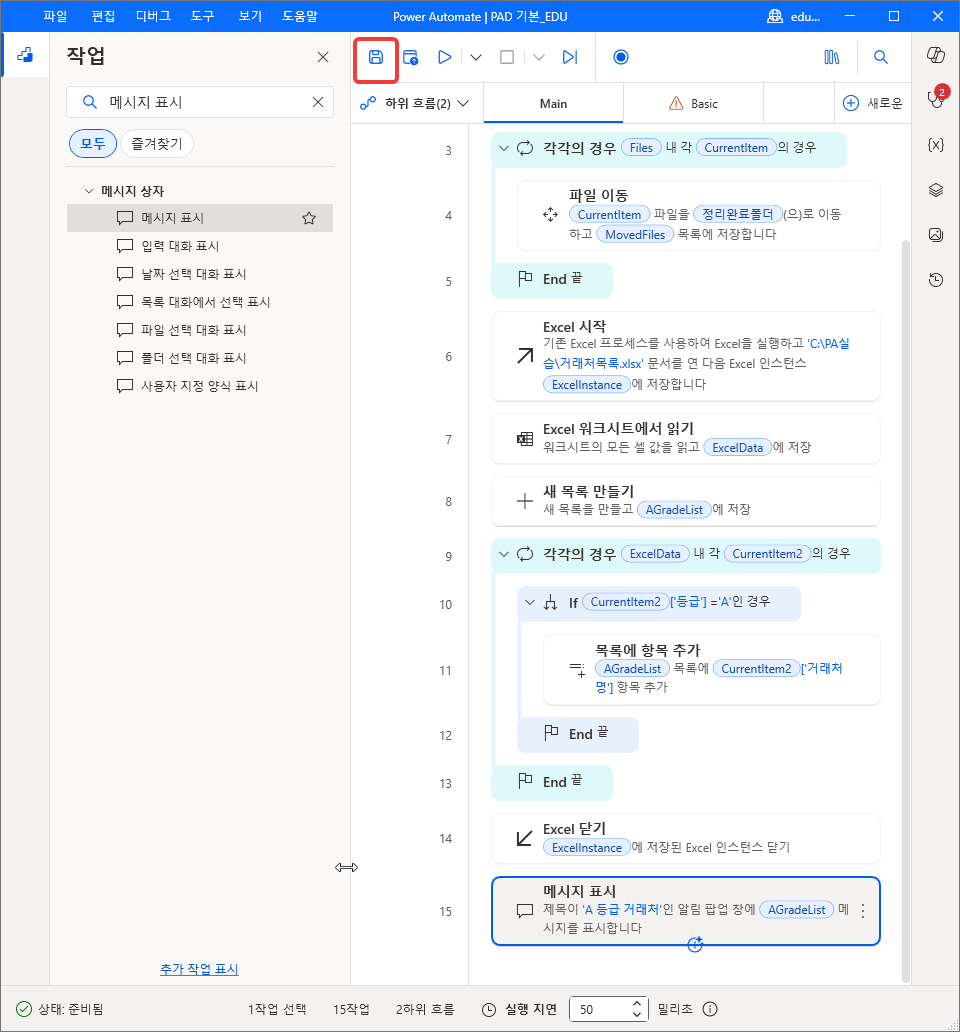The width and height of the screenshot is (960, 1032).
Task: Open the stop options dropdown arrow
Action: 539,57
